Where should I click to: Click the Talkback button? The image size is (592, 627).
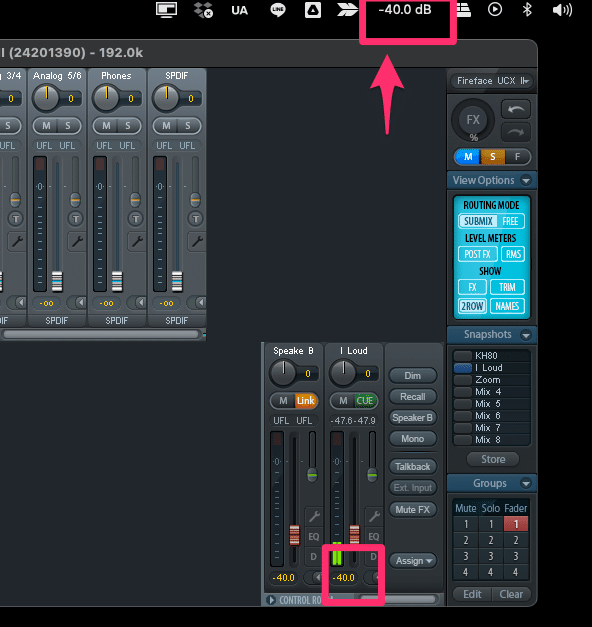412,467
